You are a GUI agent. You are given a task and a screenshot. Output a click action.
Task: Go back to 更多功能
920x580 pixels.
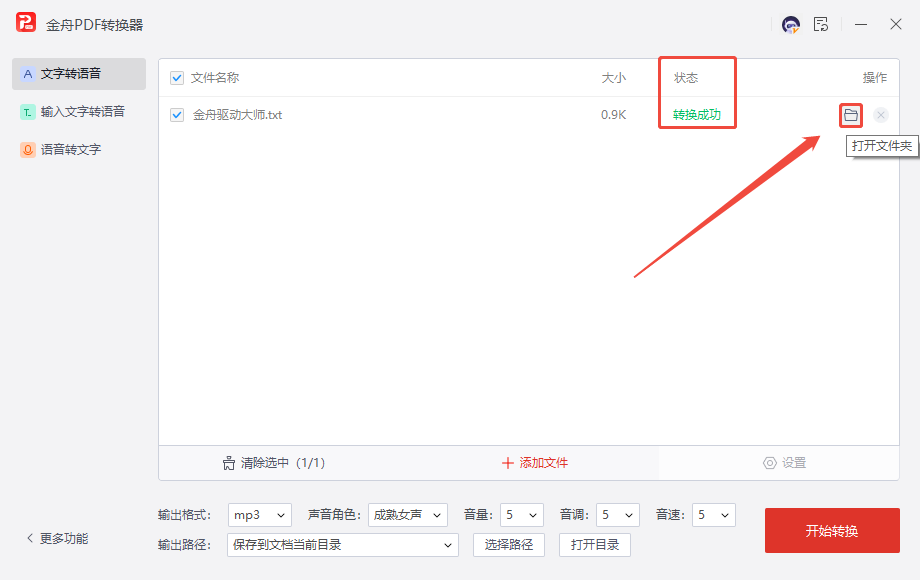click(58, 538)
